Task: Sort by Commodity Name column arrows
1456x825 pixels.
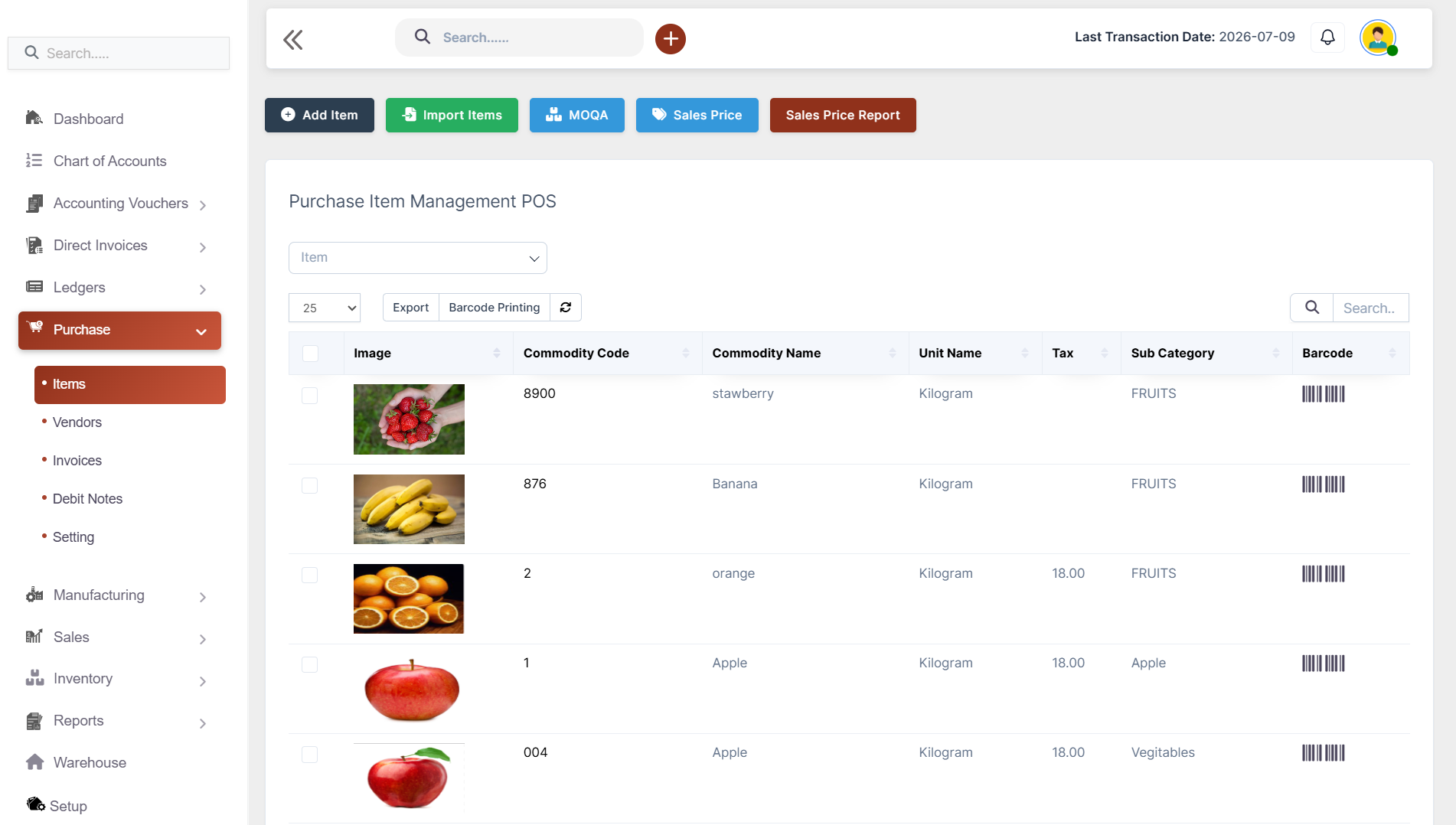Action: tap(892, 353)
